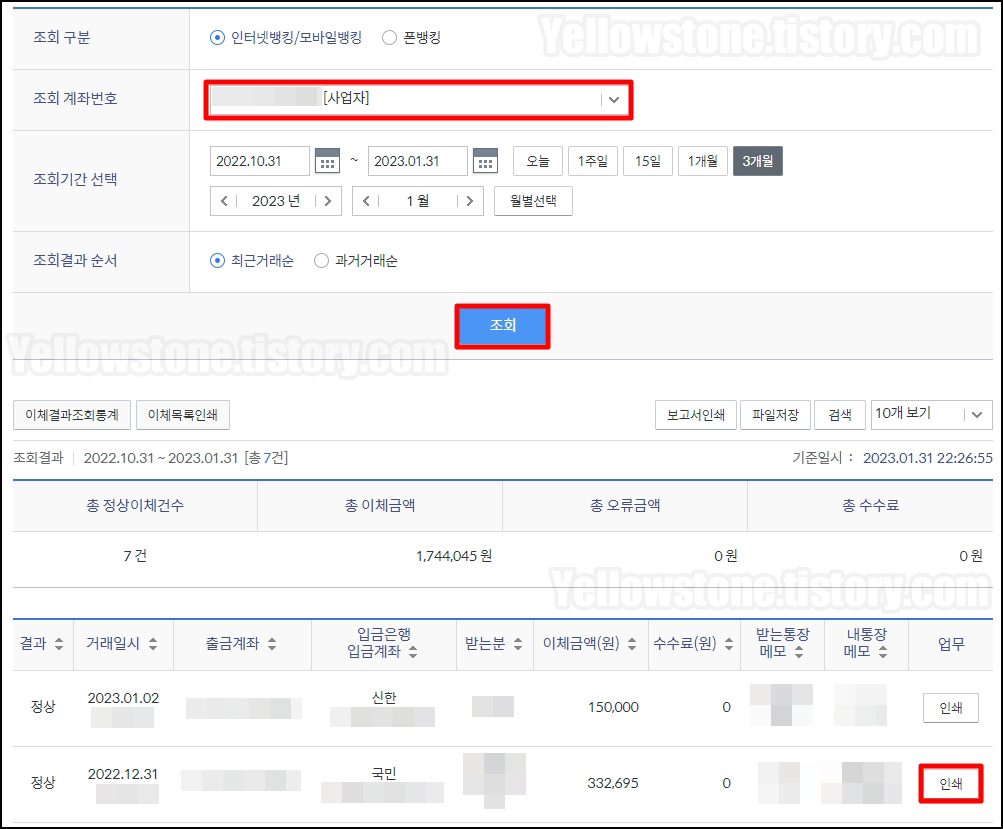
Task: Open the 10개 보기 results-per-page dropdown
Action: tap(930, 414)
